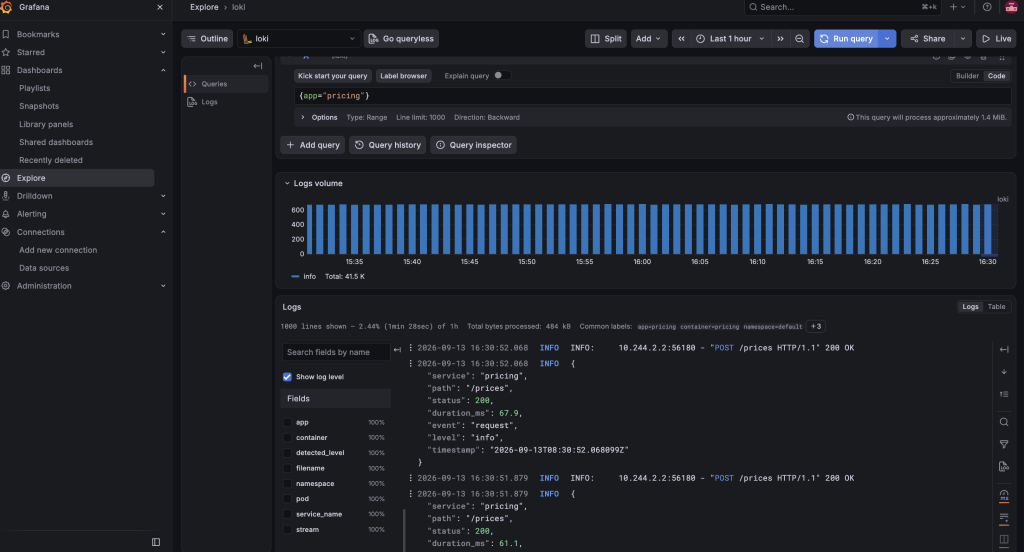
Task: Check the container field checkbox
Action: pos(287,438)
